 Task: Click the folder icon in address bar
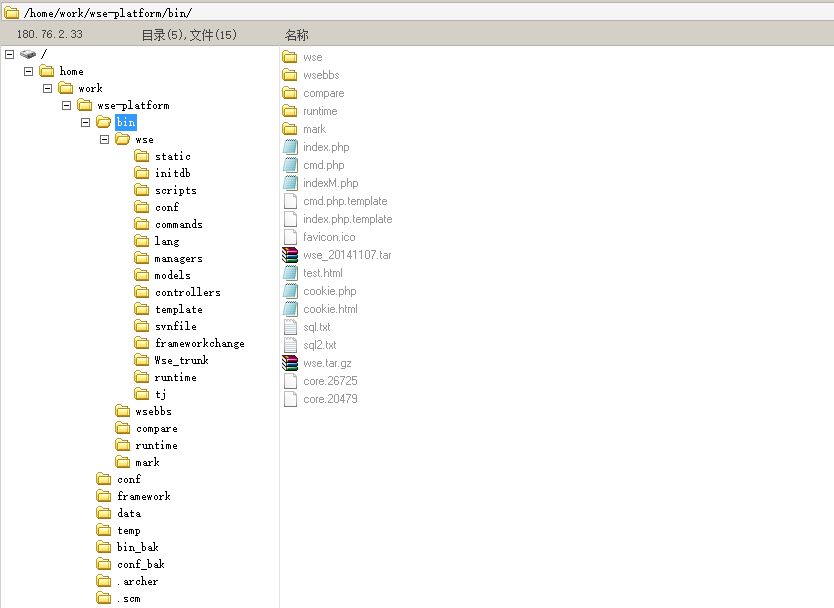[x=12, y=13]
